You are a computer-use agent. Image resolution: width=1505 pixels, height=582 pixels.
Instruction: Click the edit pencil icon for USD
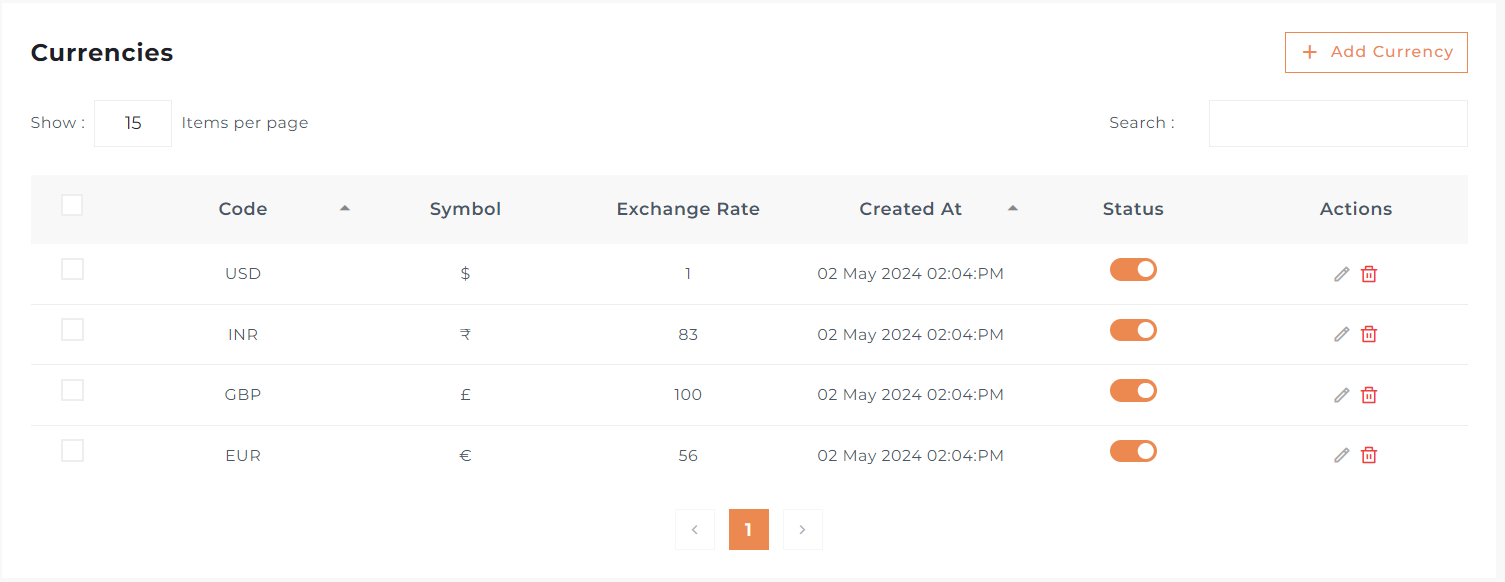coord(1342,274)
